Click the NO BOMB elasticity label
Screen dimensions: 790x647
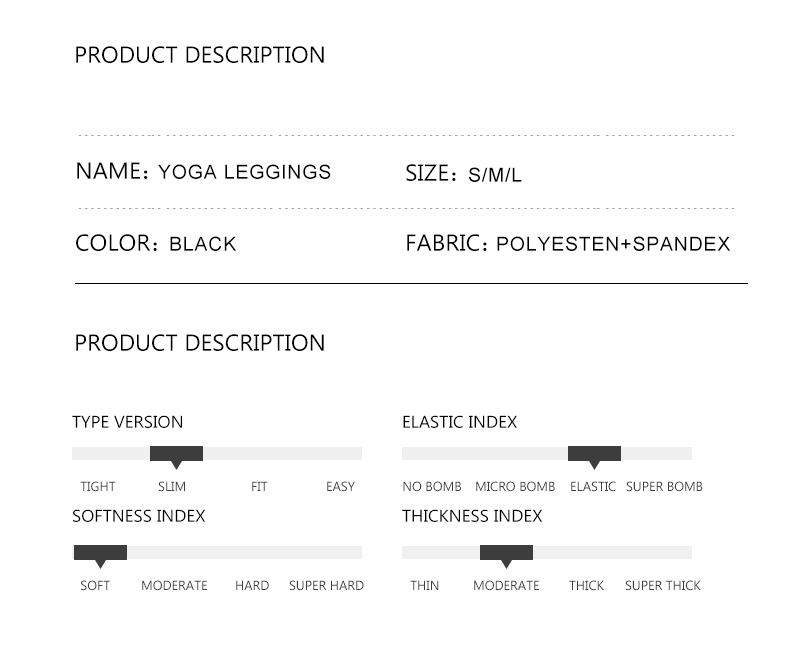click(x=432, y=487)
